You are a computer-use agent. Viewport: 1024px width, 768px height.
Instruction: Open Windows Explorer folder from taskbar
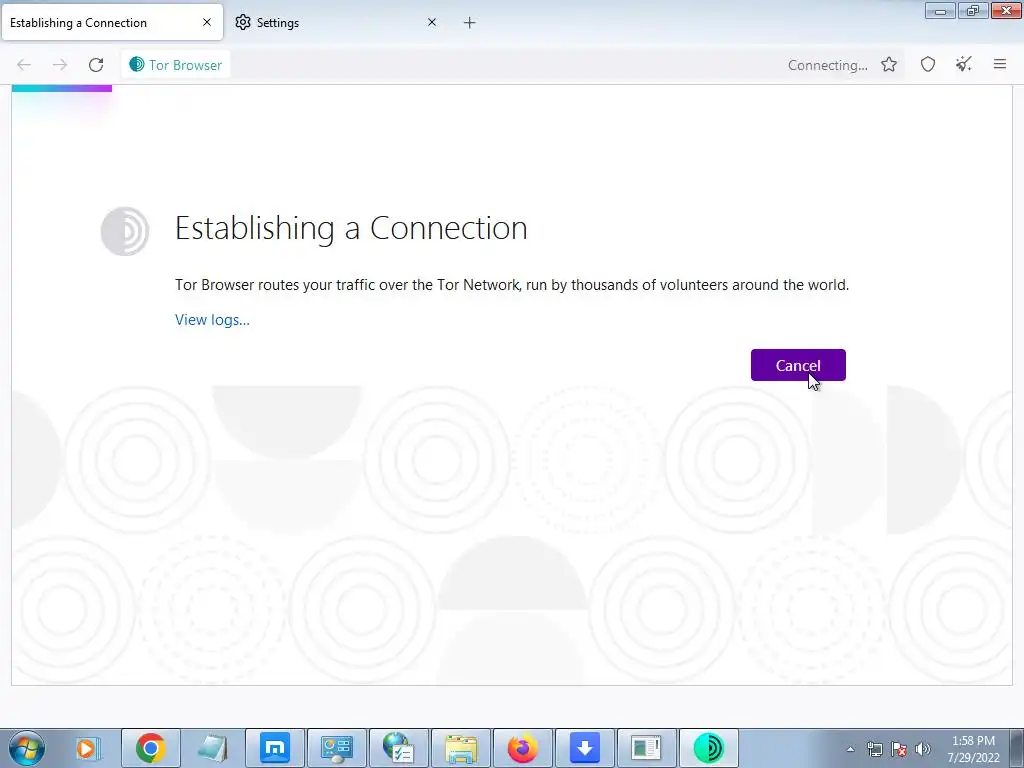point(460,748)
